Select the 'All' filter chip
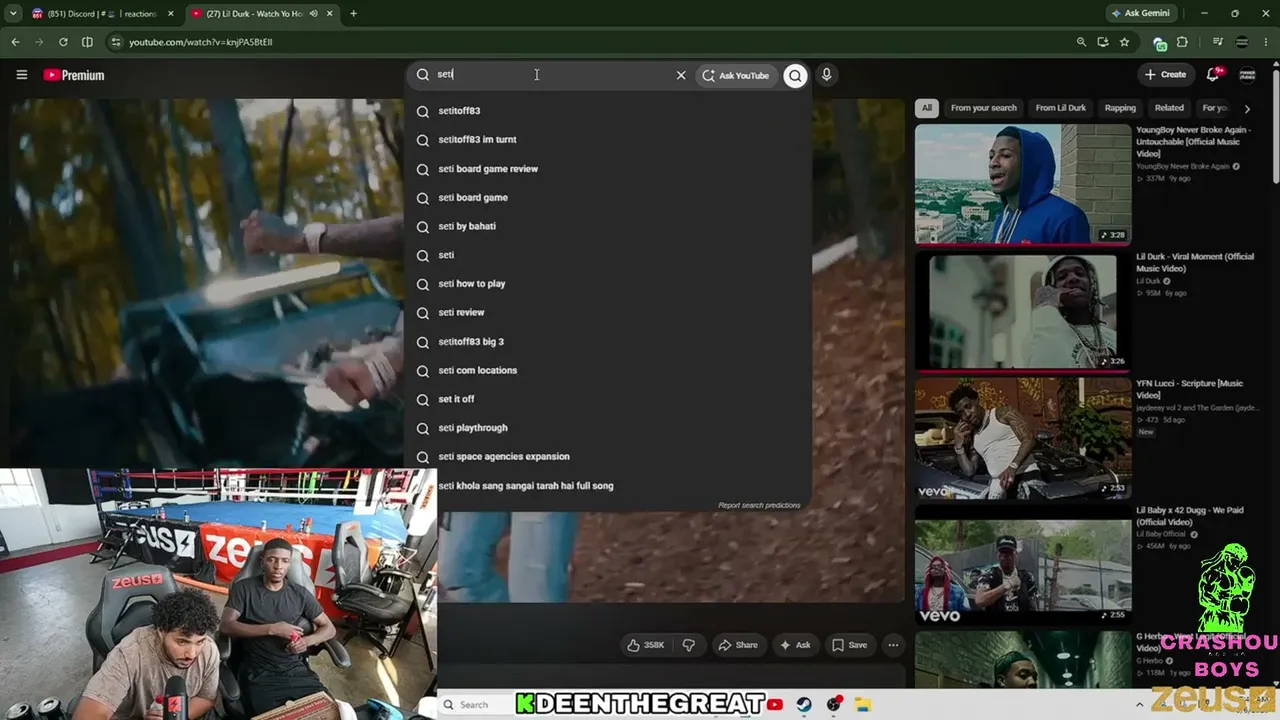This screenshot has width=1280, height=720. (x=927, y=108)
